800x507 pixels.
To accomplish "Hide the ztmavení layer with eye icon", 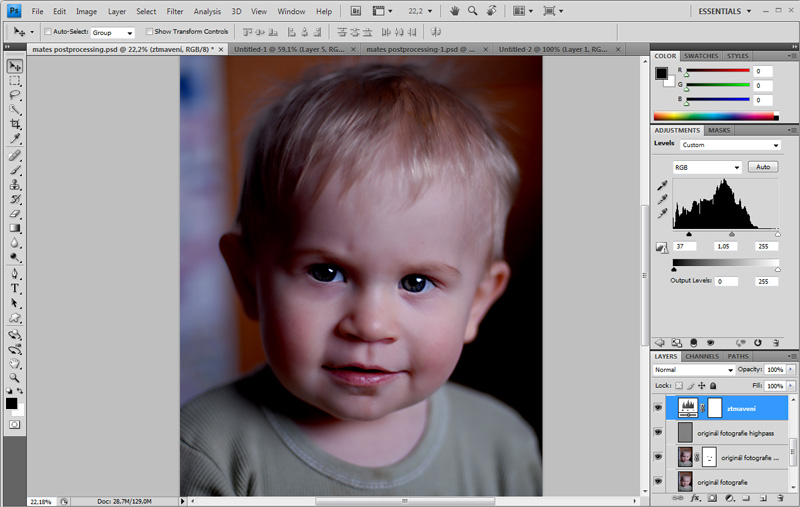I will [x=658, y=408].
